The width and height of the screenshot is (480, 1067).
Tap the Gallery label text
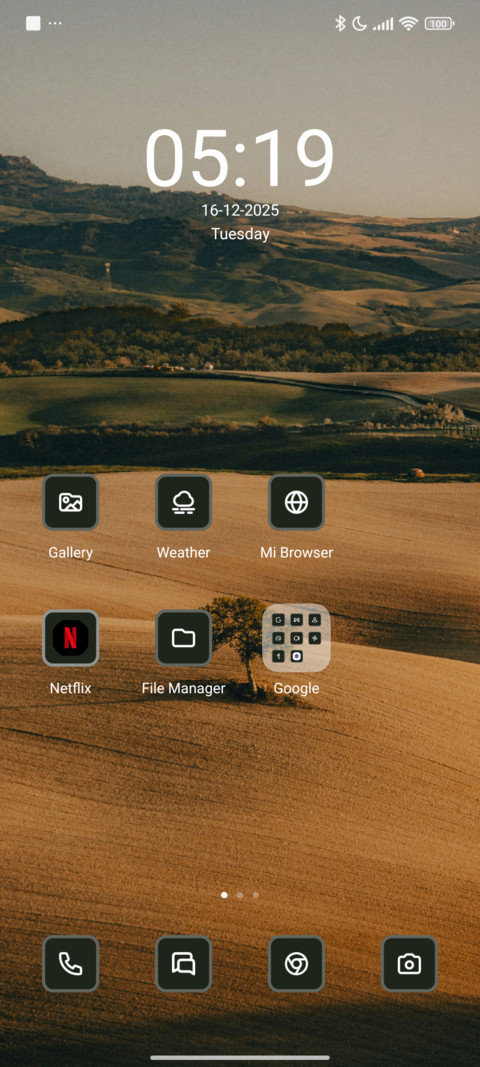pyautogui.click(x=71, y=553)
